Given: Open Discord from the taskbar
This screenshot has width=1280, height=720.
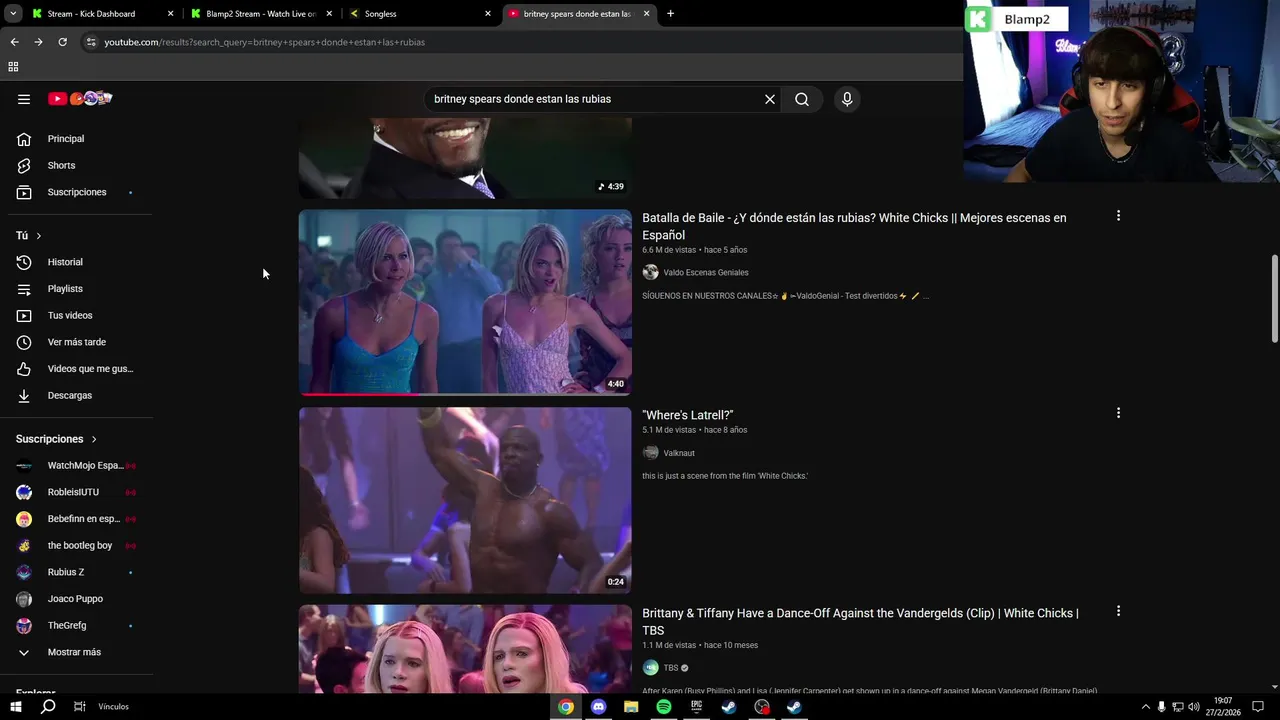Looking at the screenshot, I should (598, 707).
